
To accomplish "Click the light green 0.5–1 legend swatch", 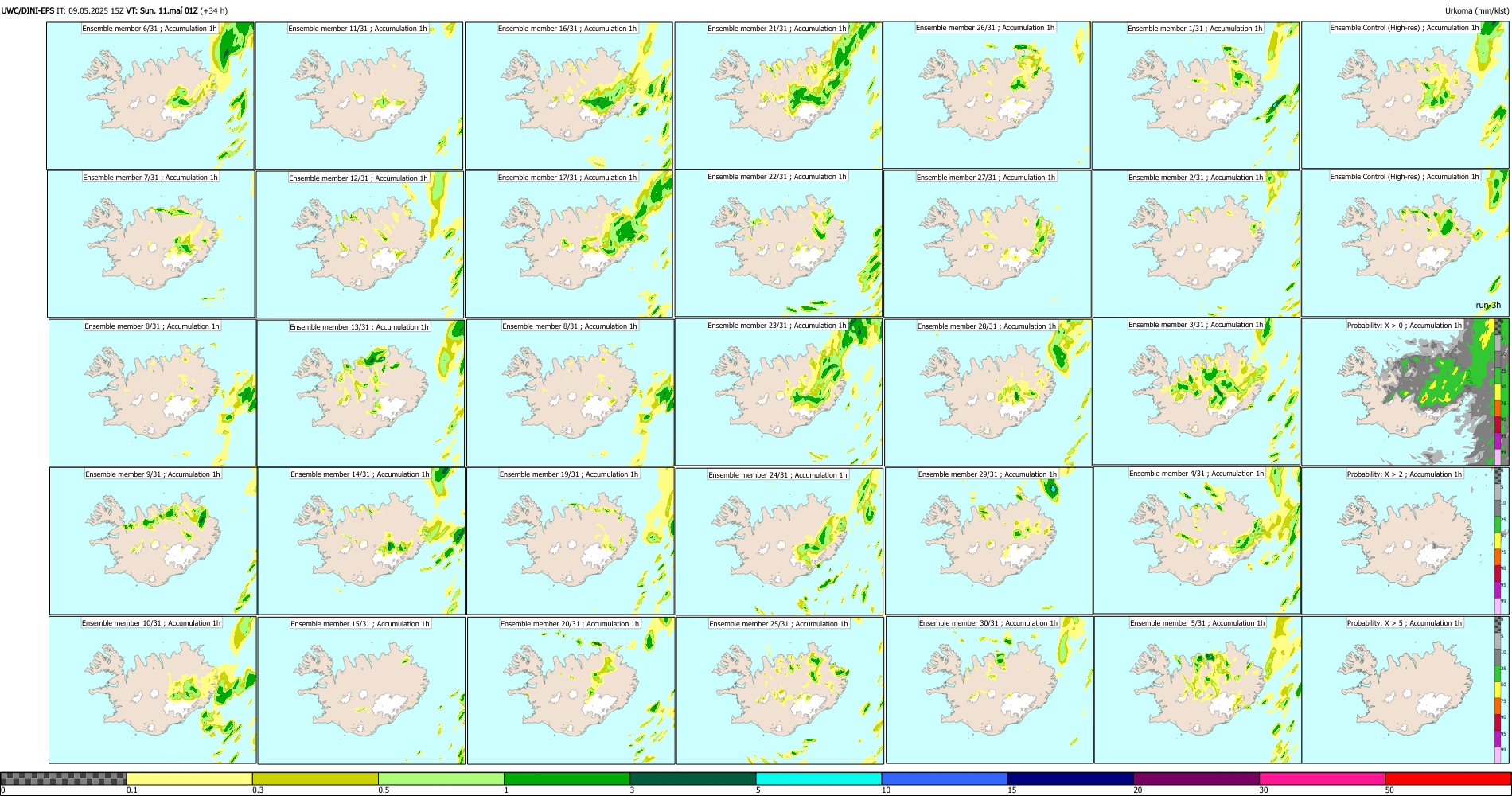I will click(x=441, y=778).
